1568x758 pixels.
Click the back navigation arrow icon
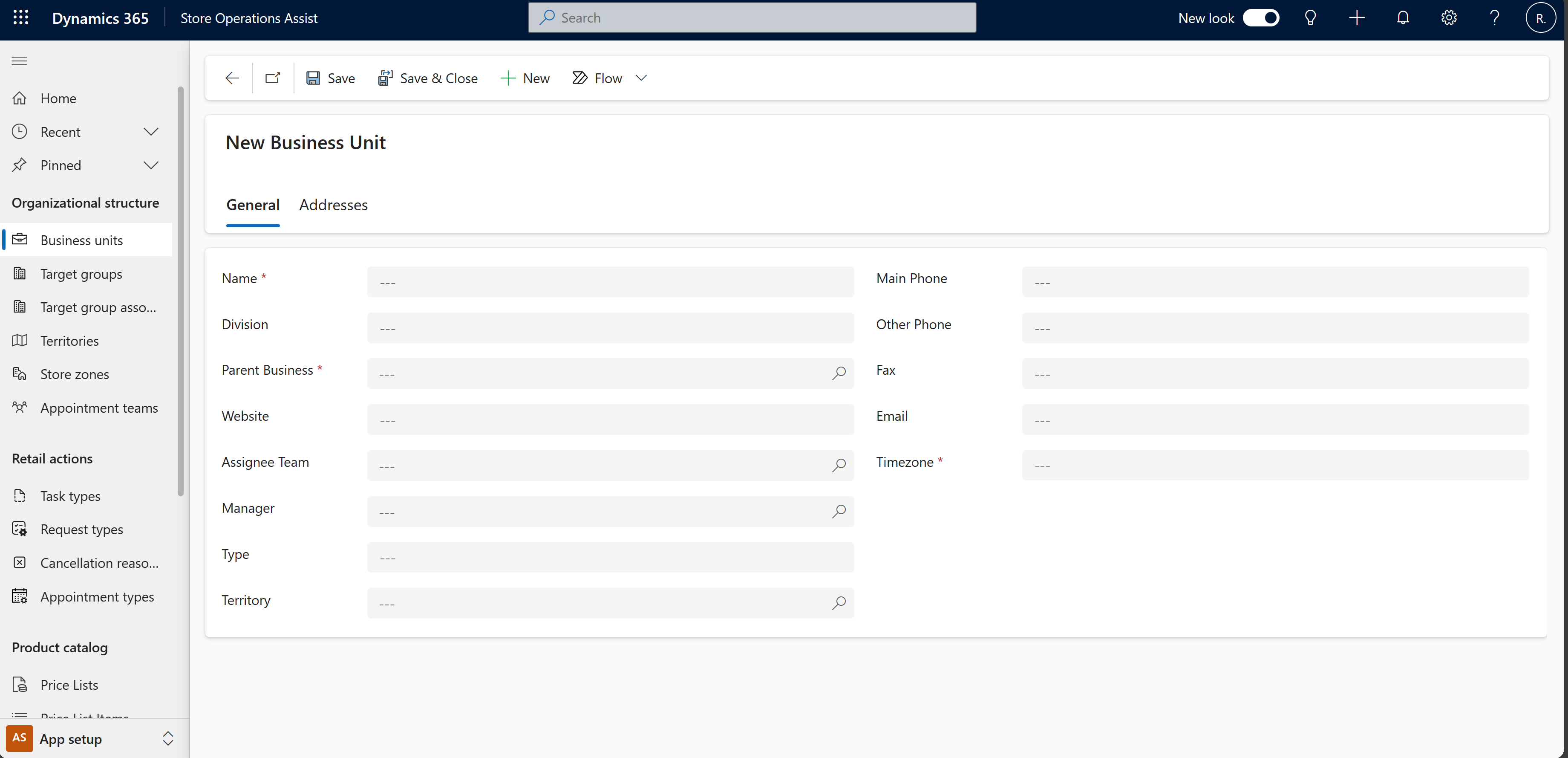tap(232, 78)
